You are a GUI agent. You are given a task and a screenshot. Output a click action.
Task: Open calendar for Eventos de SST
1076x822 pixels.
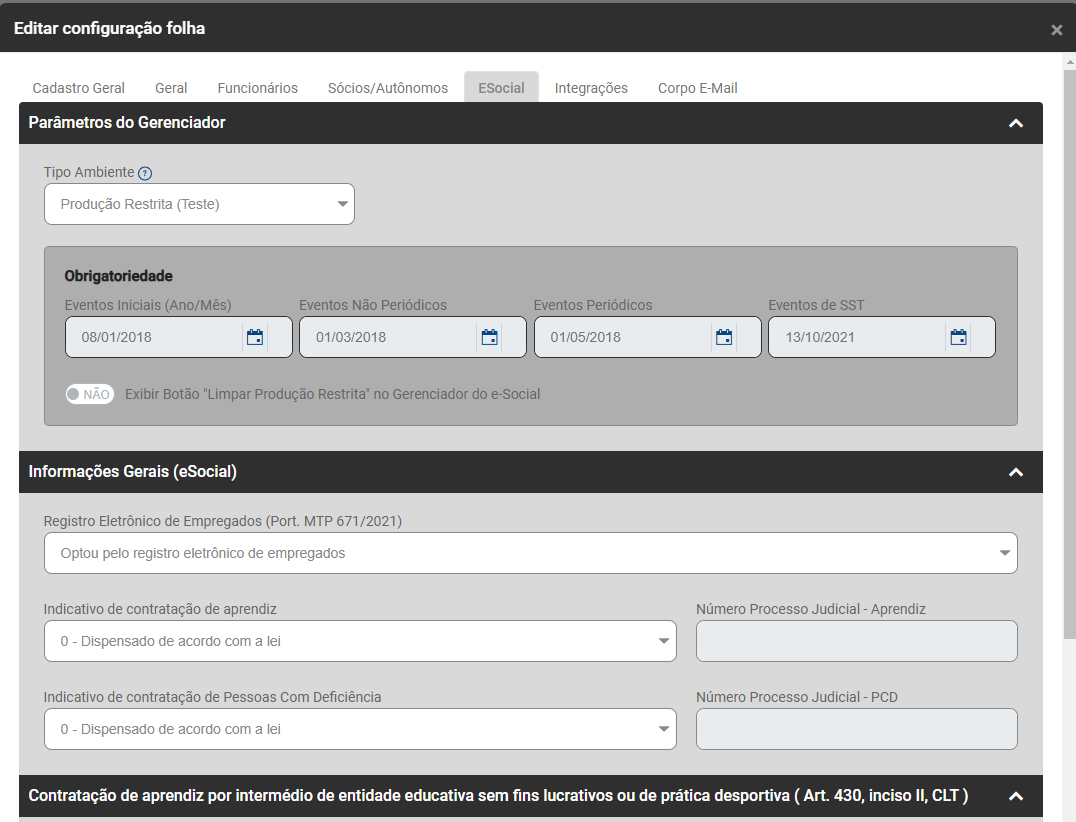[959, 337]
